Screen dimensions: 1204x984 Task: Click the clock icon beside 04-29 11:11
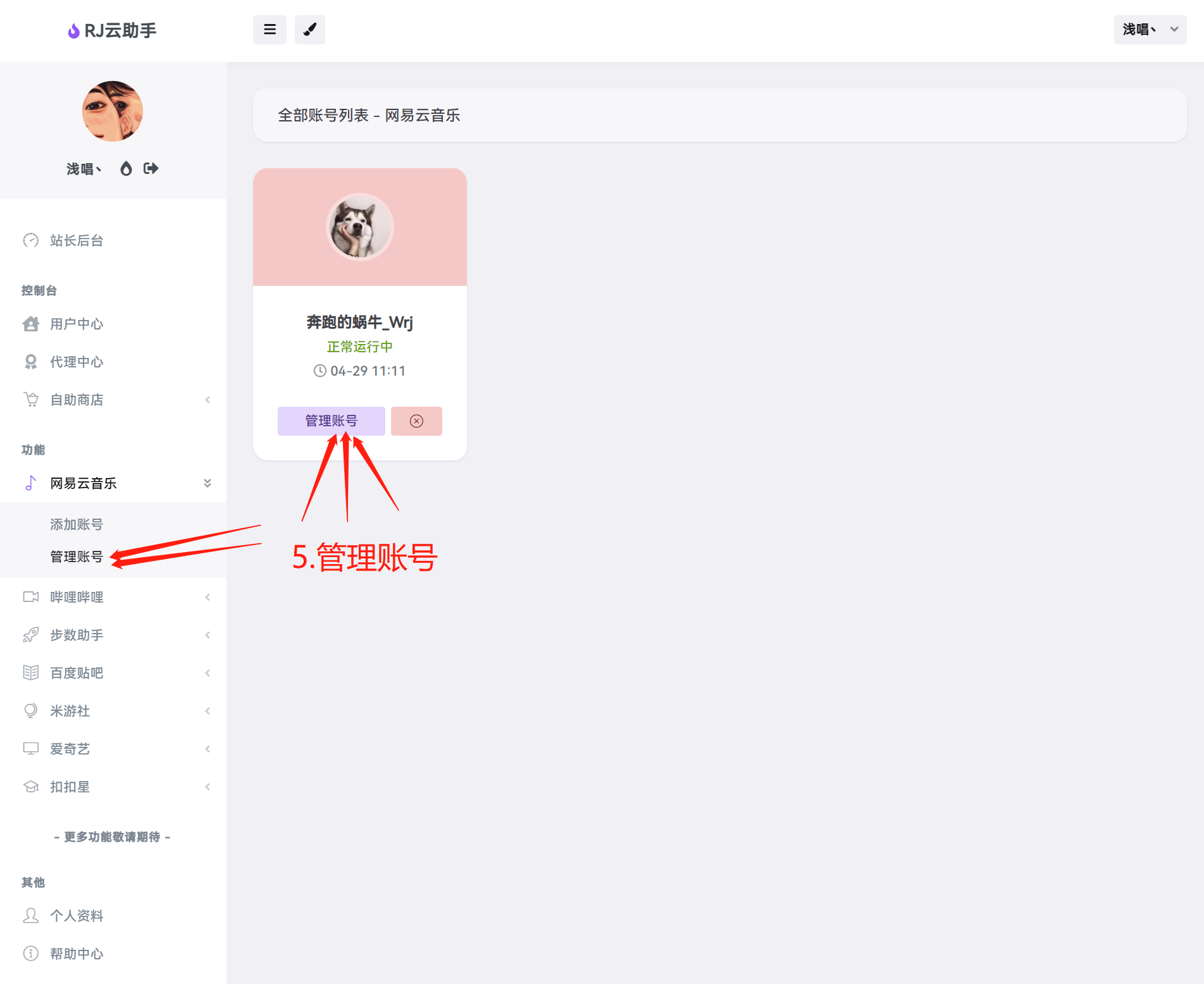(x=320, y=371)
